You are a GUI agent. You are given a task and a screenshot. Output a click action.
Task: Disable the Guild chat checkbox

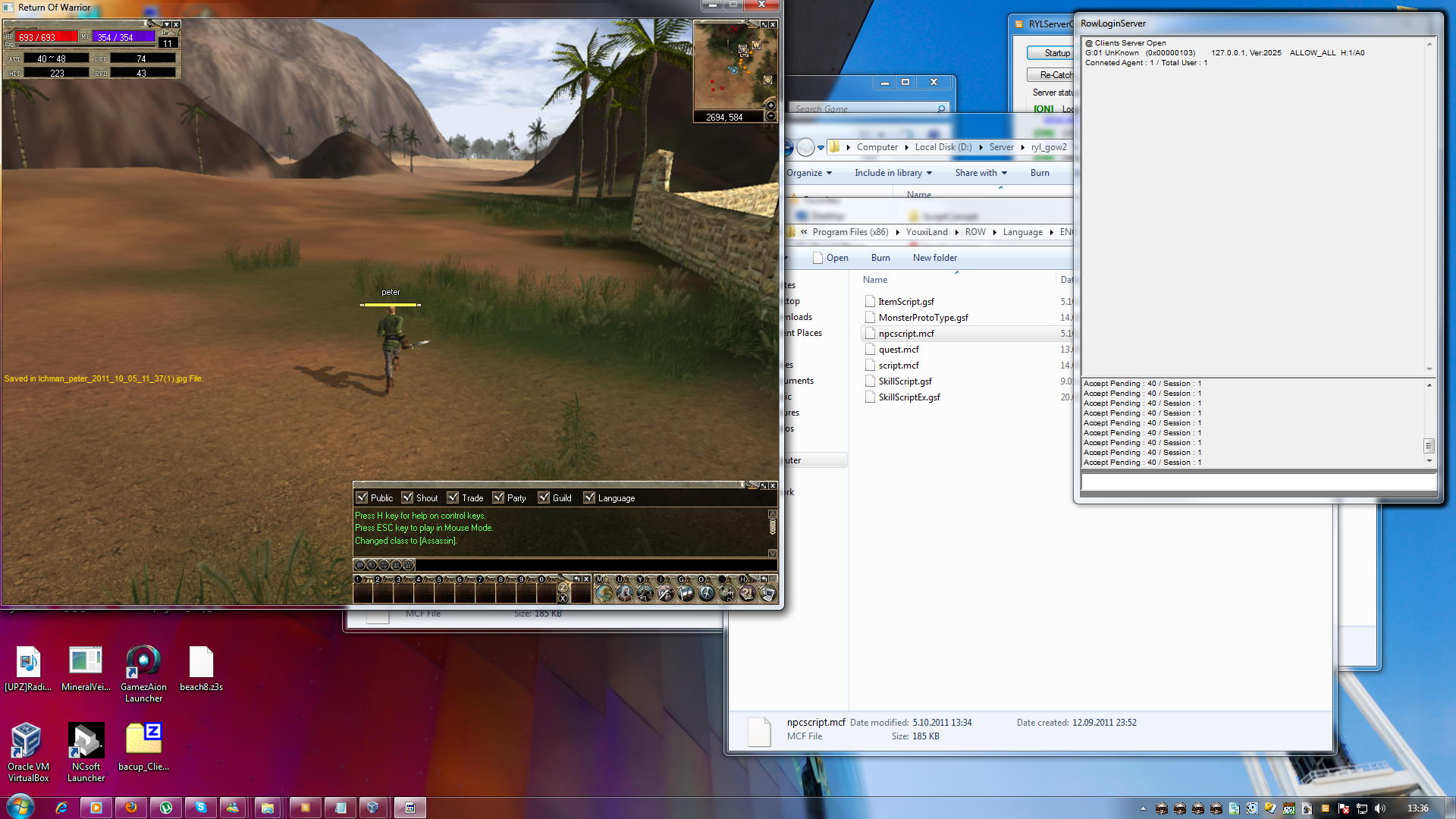(x=544, y=497)
